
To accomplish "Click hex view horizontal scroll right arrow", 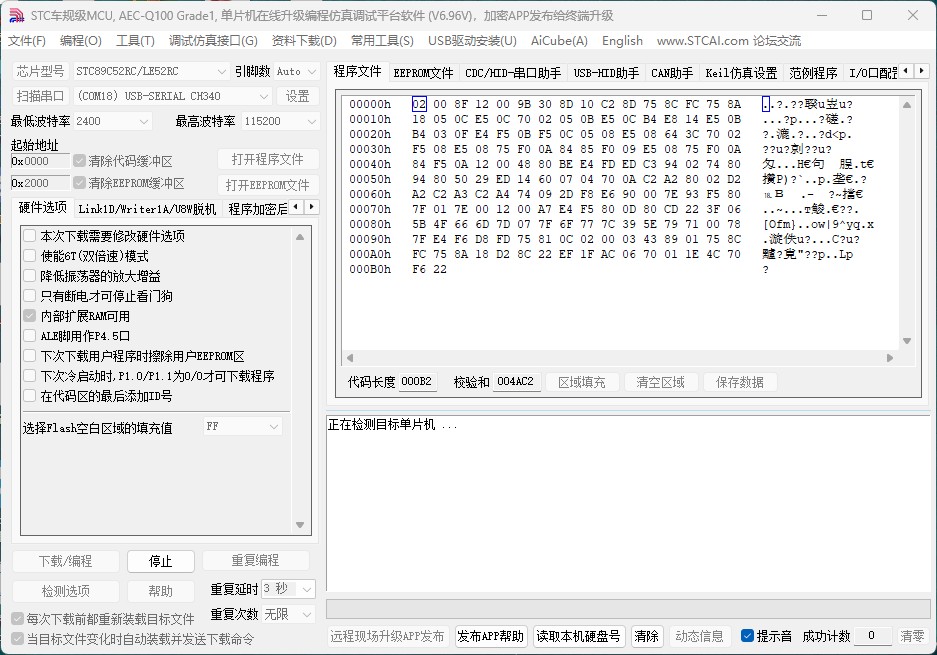I will coord(890,358).
